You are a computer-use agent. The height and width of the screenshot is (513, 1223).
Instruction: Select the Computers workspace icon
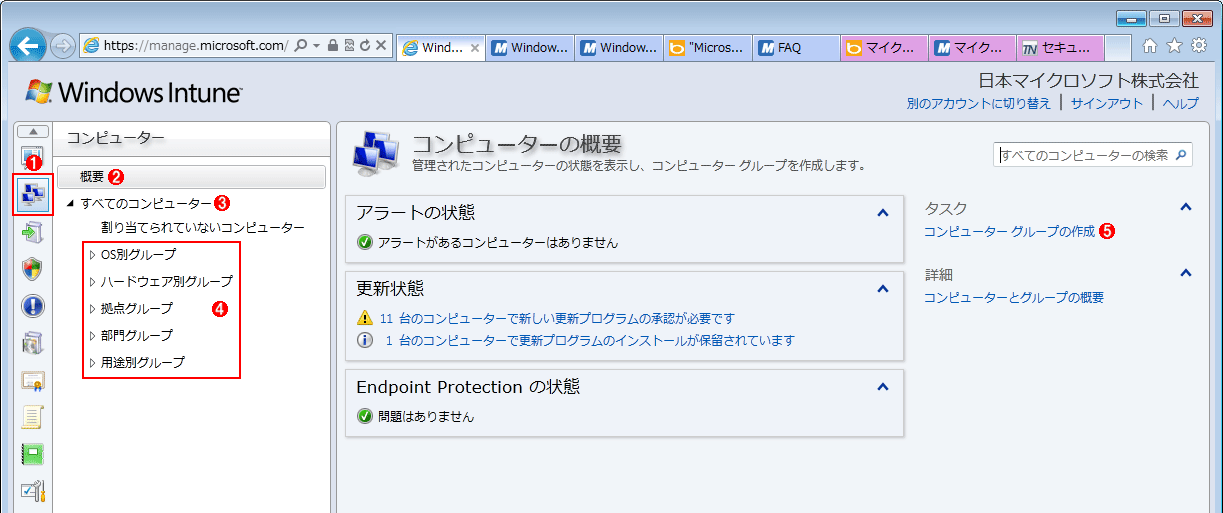click(x=32, y=194)
